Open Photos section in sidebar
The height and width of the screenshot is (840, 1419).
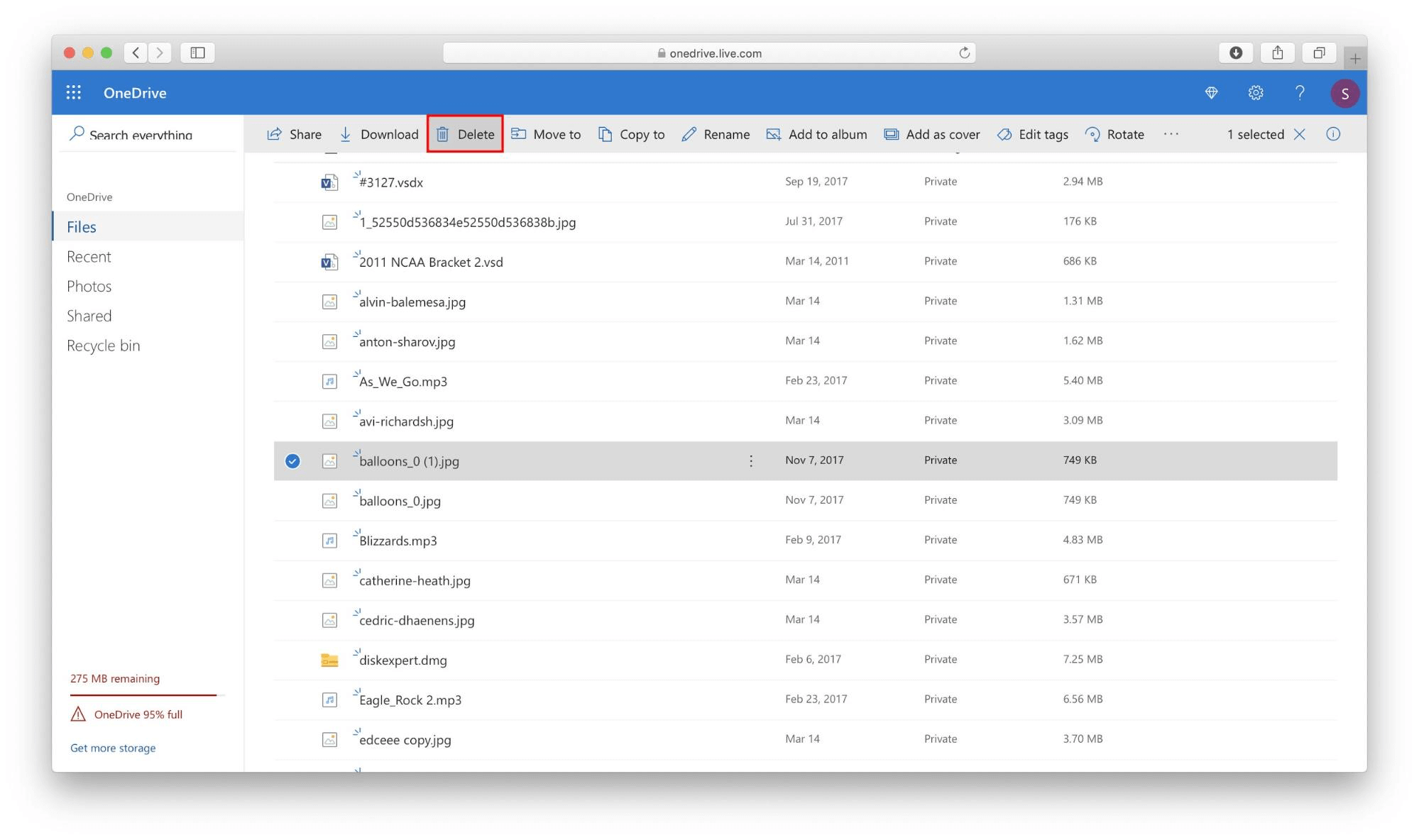tap(89, 285)
